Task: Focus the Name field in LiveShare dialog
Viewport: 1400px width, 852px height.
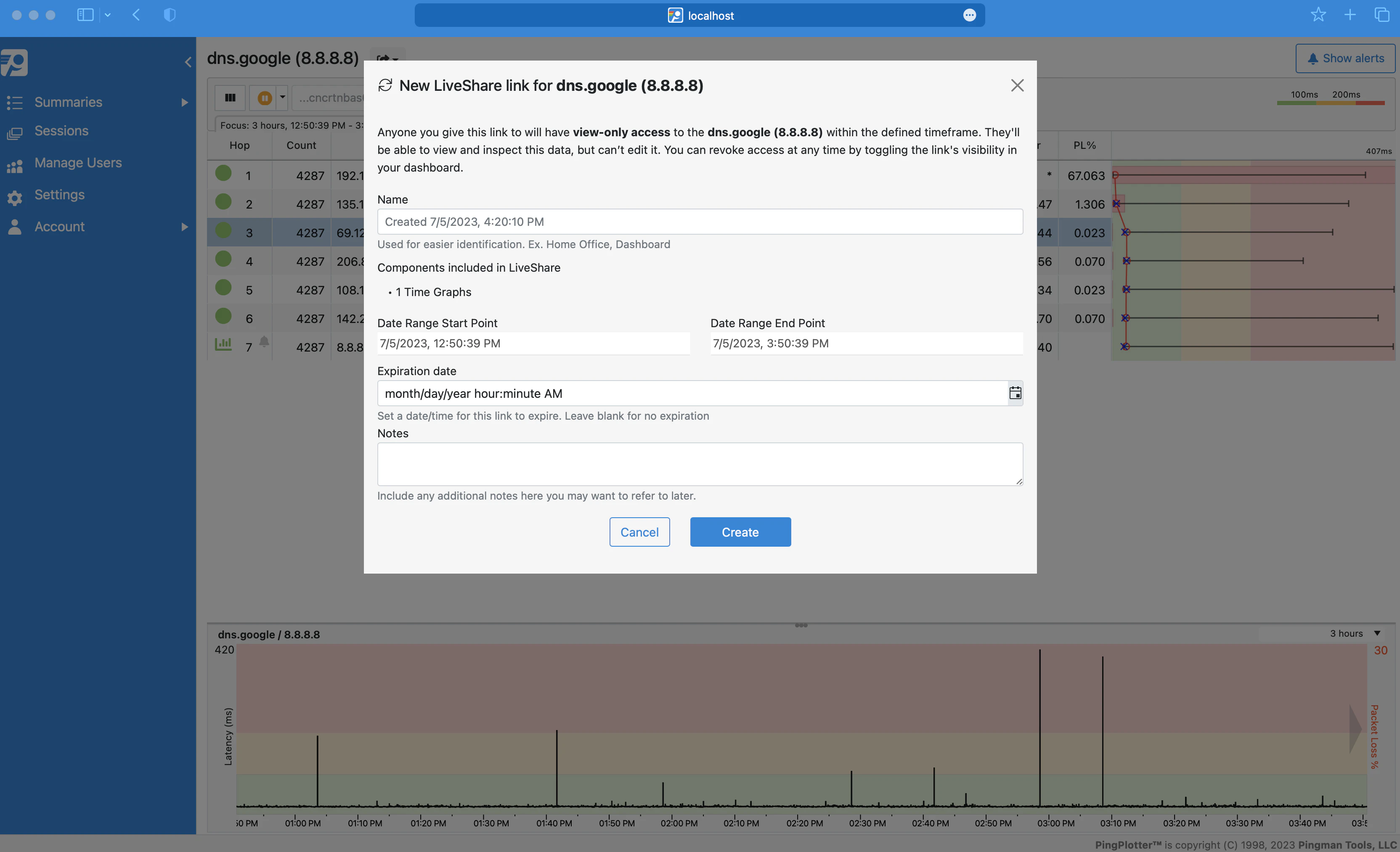Action: (x=700, y=222)
